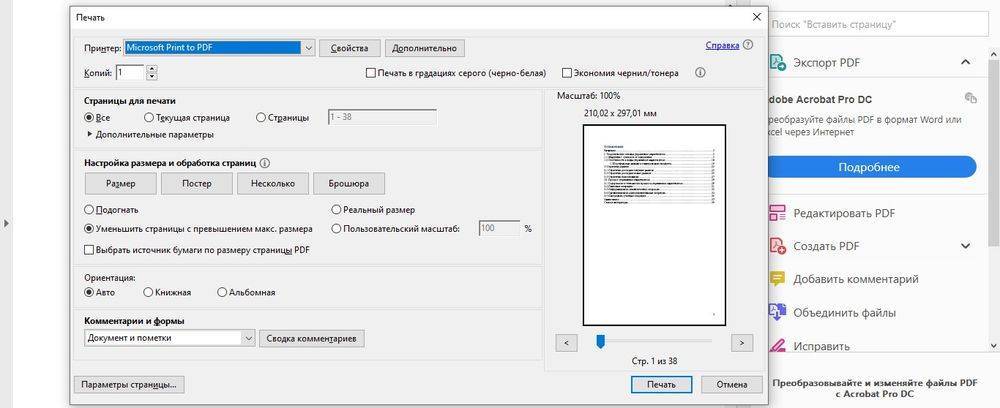Click the blue Подробнее button
Screen dimensions: 1000x408
(869, 167)
